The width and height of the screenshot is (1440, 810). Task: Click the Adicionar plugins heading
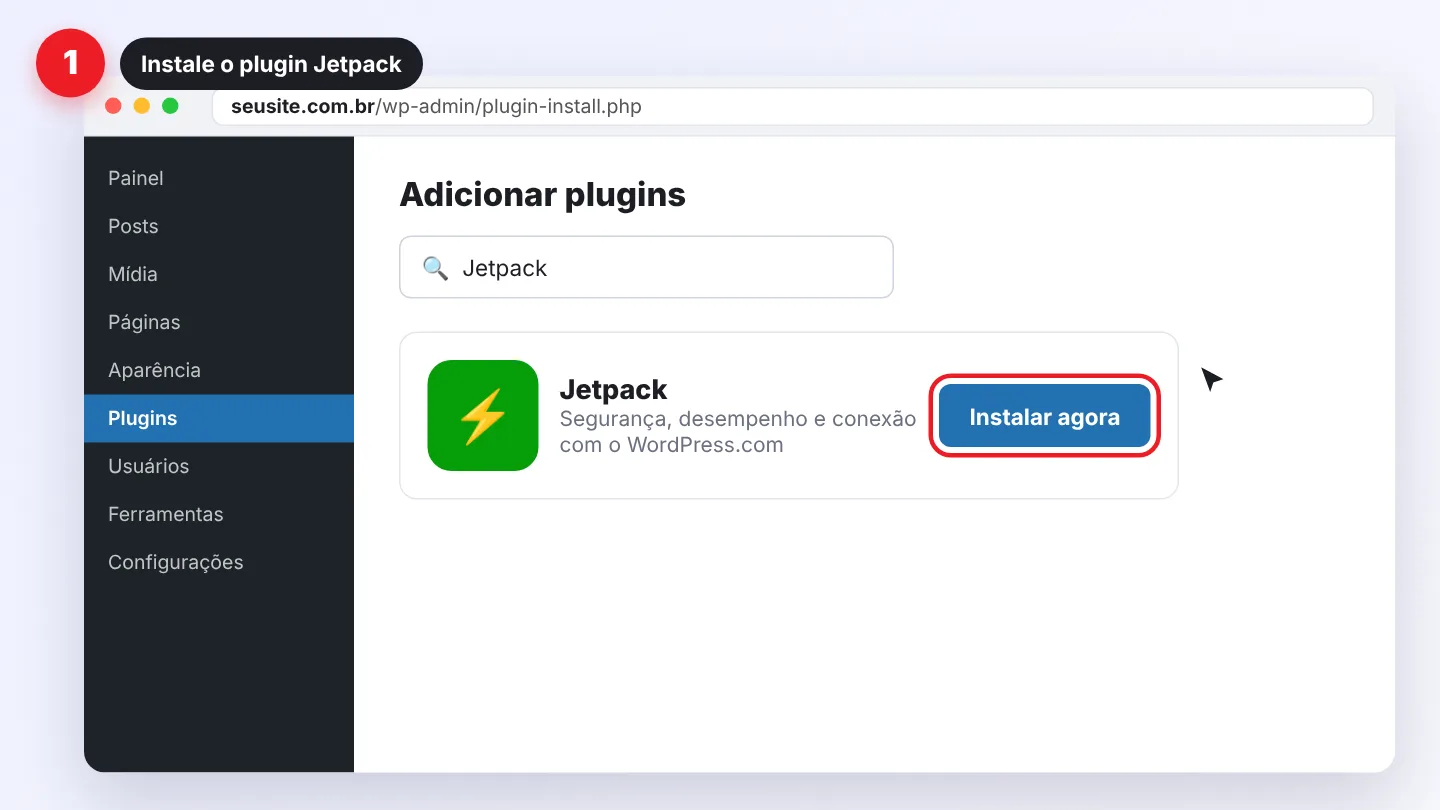coord(542,194)
